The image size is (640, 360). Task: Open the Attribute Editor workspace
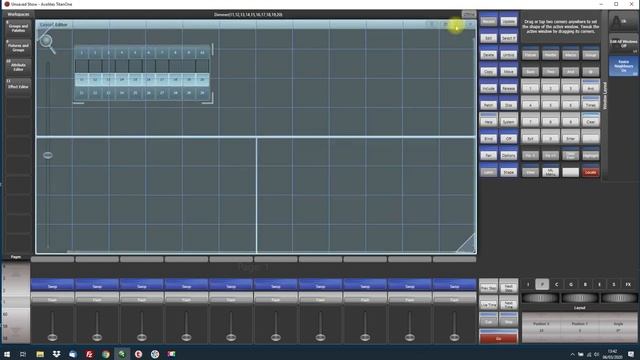(x=18, y=67)
